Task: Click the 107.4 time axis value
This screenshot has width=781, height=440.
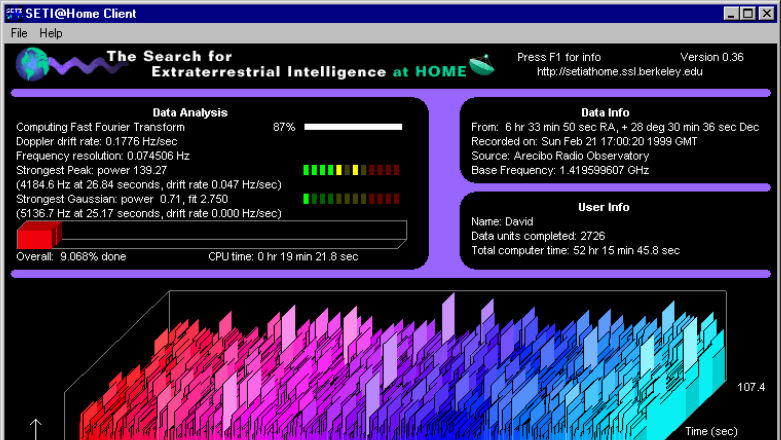Action: tap(751, 387)
